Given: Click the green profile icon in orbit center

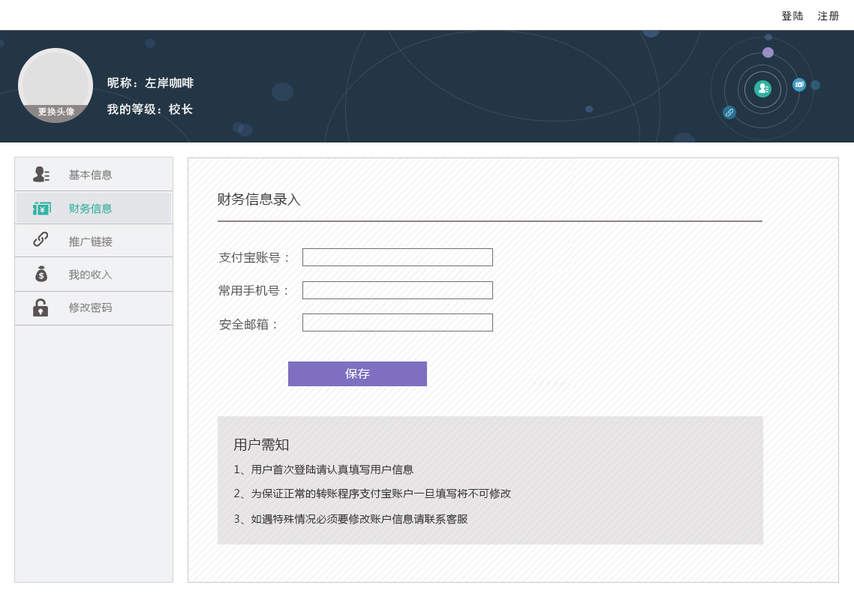Looking at the screenshot, I should click(763, 89).
